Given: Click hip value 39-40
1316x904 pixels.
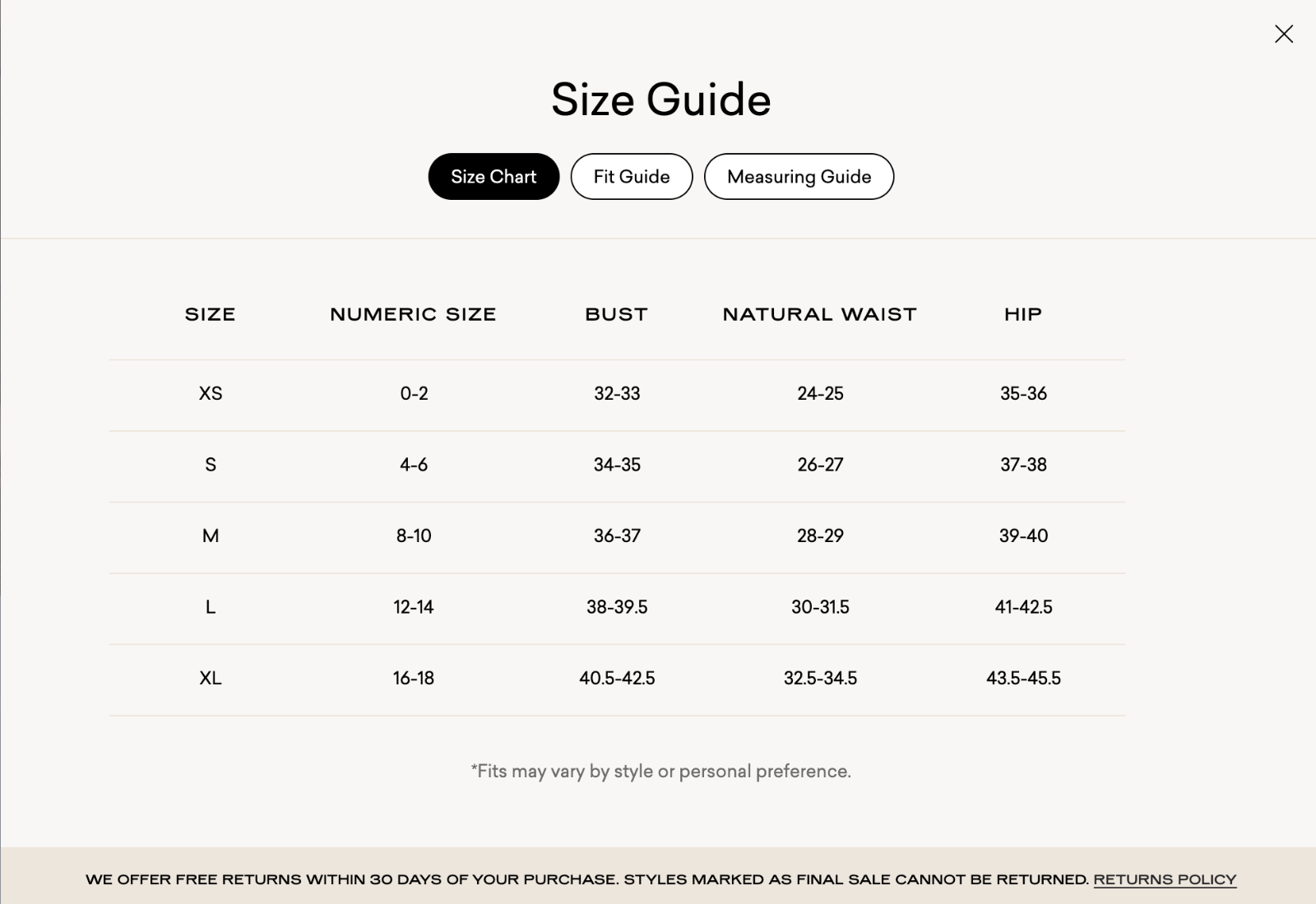Looking at the screenshot, I should click(x=1023, y=535).
